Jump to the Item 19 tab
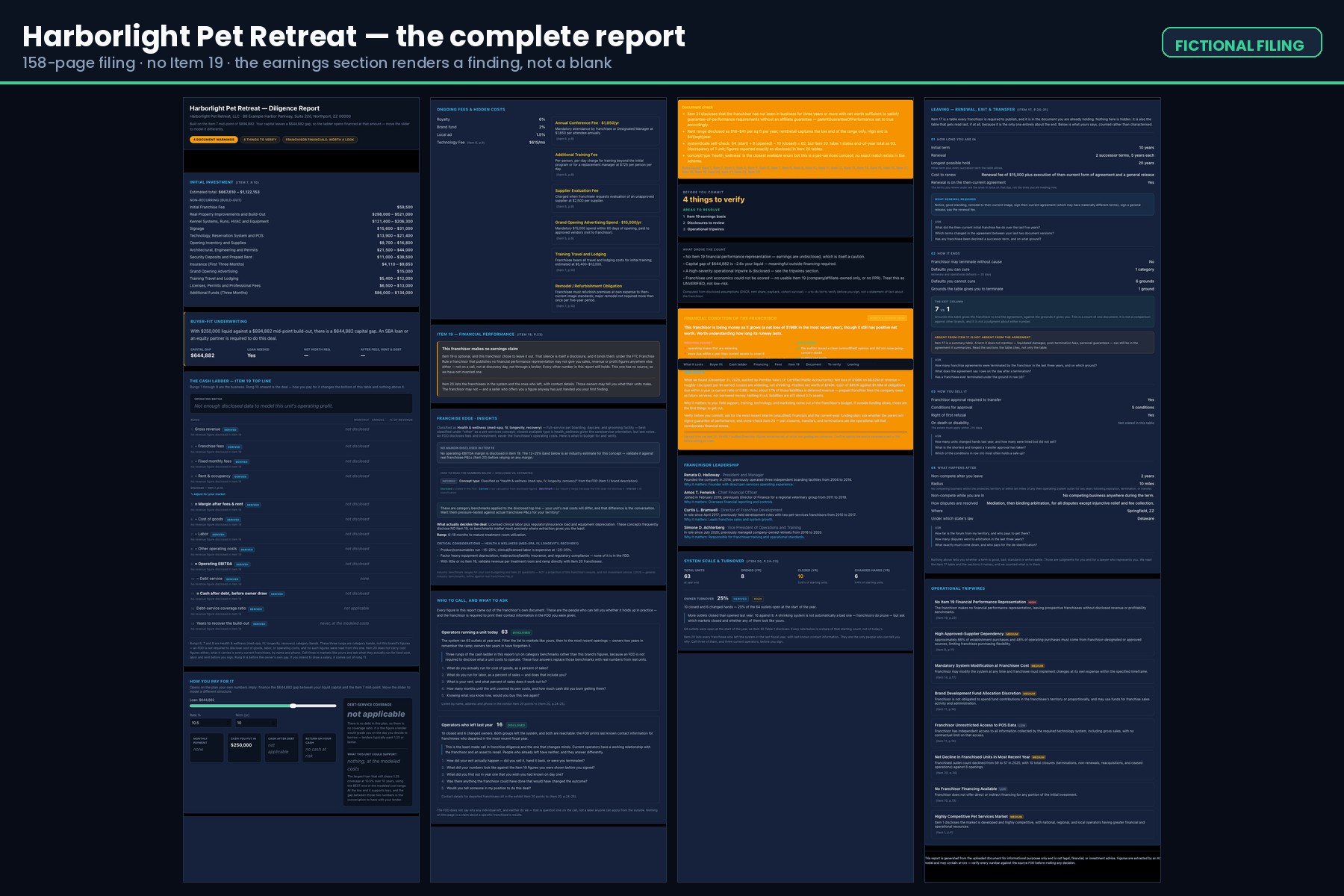Screen dimensions: 1344x896 coord(794,364)
